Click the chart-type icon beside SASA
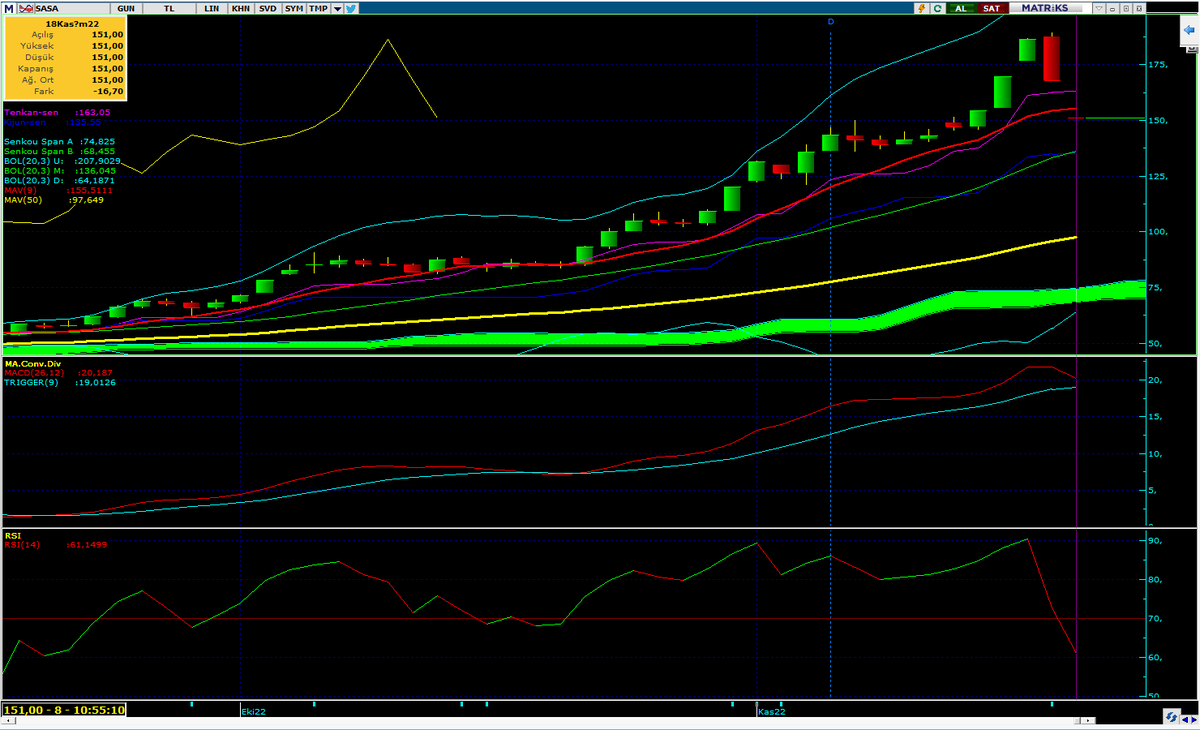Image resolution: width=1200 pixels, height=730 pixels. tap(26, 8)
